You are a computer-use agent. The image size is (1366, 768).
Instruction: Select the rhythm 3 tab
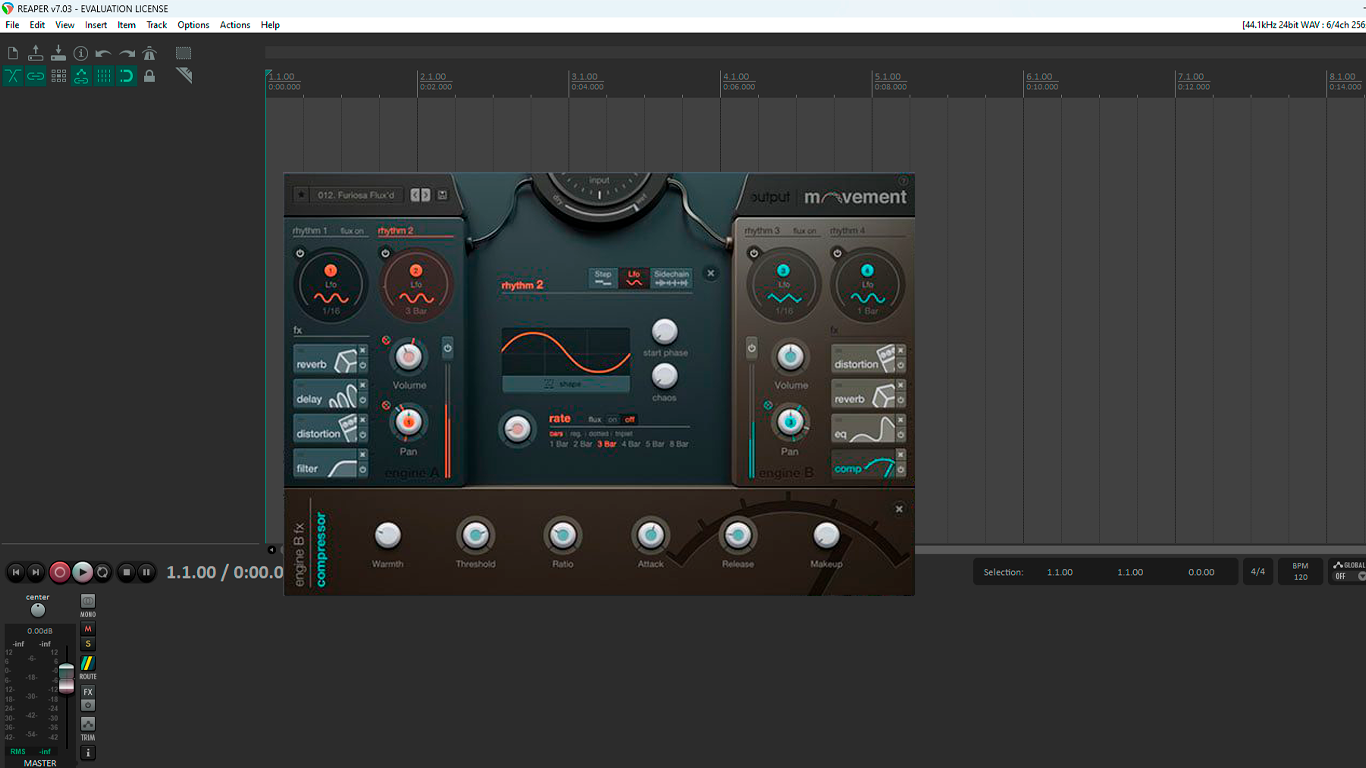pyautogui.click(x=762, y=231)
